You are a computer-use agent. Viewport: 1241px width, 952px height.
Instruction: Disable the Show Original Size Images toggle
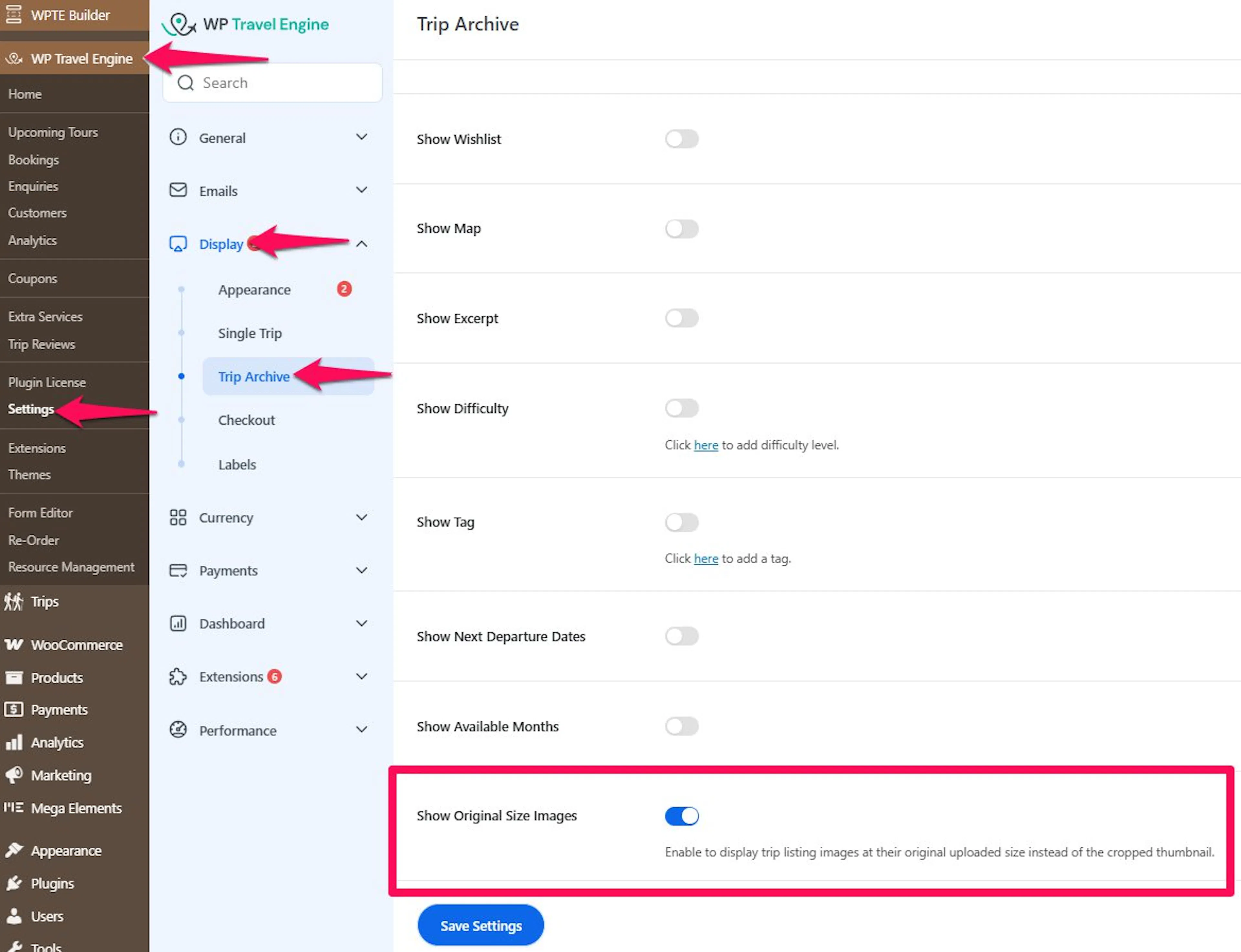point(682,816)
